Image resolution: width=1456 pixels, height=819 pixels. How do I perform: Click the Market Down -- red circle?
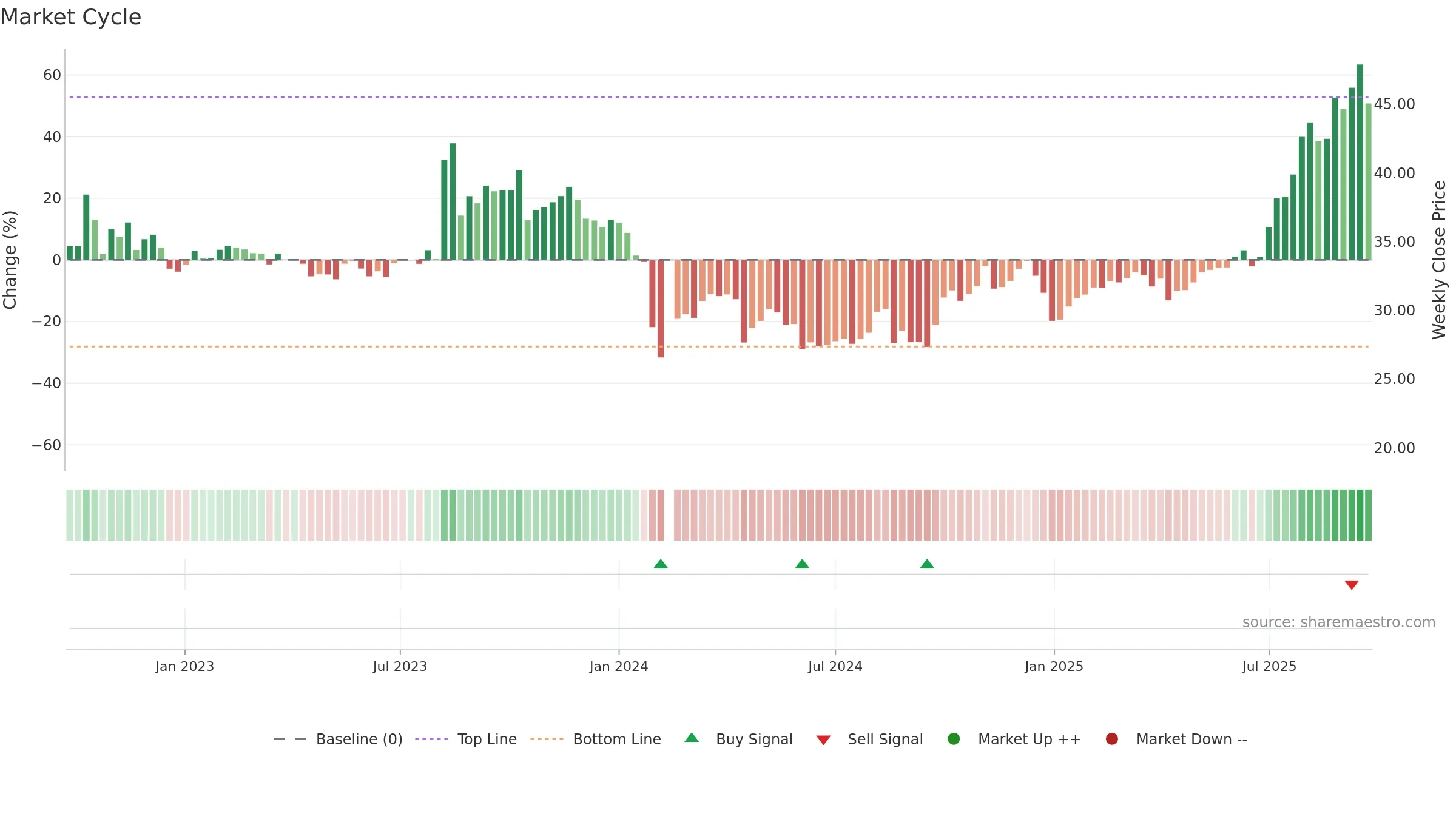tap(1112, 739)
